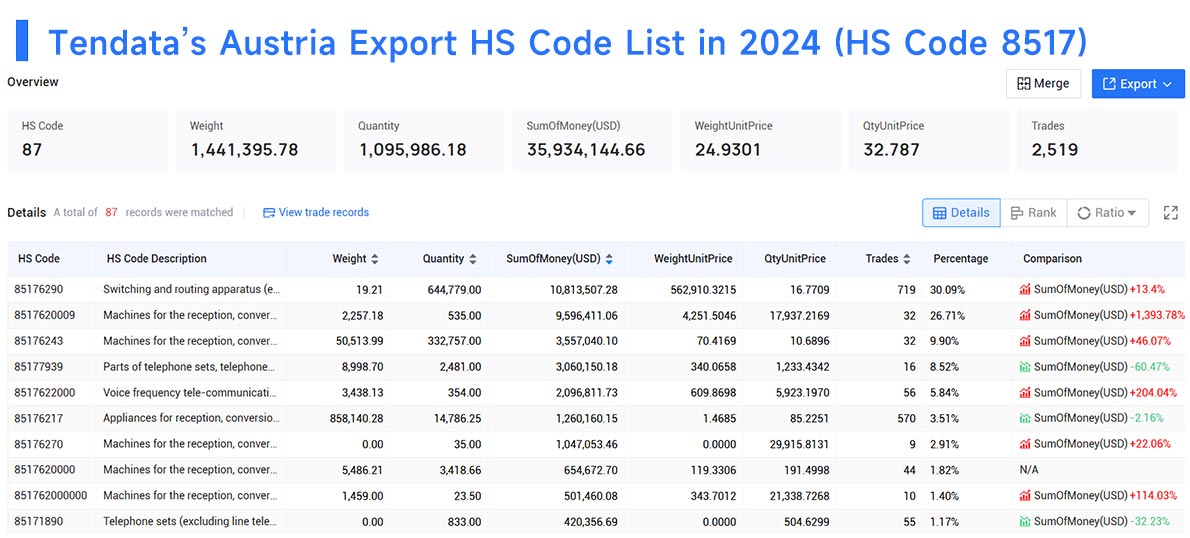The width and height of the screenshot is (1190, 538).
Task: Click the Weight overview card 1,441,395.78
Action: click(256, 140)
